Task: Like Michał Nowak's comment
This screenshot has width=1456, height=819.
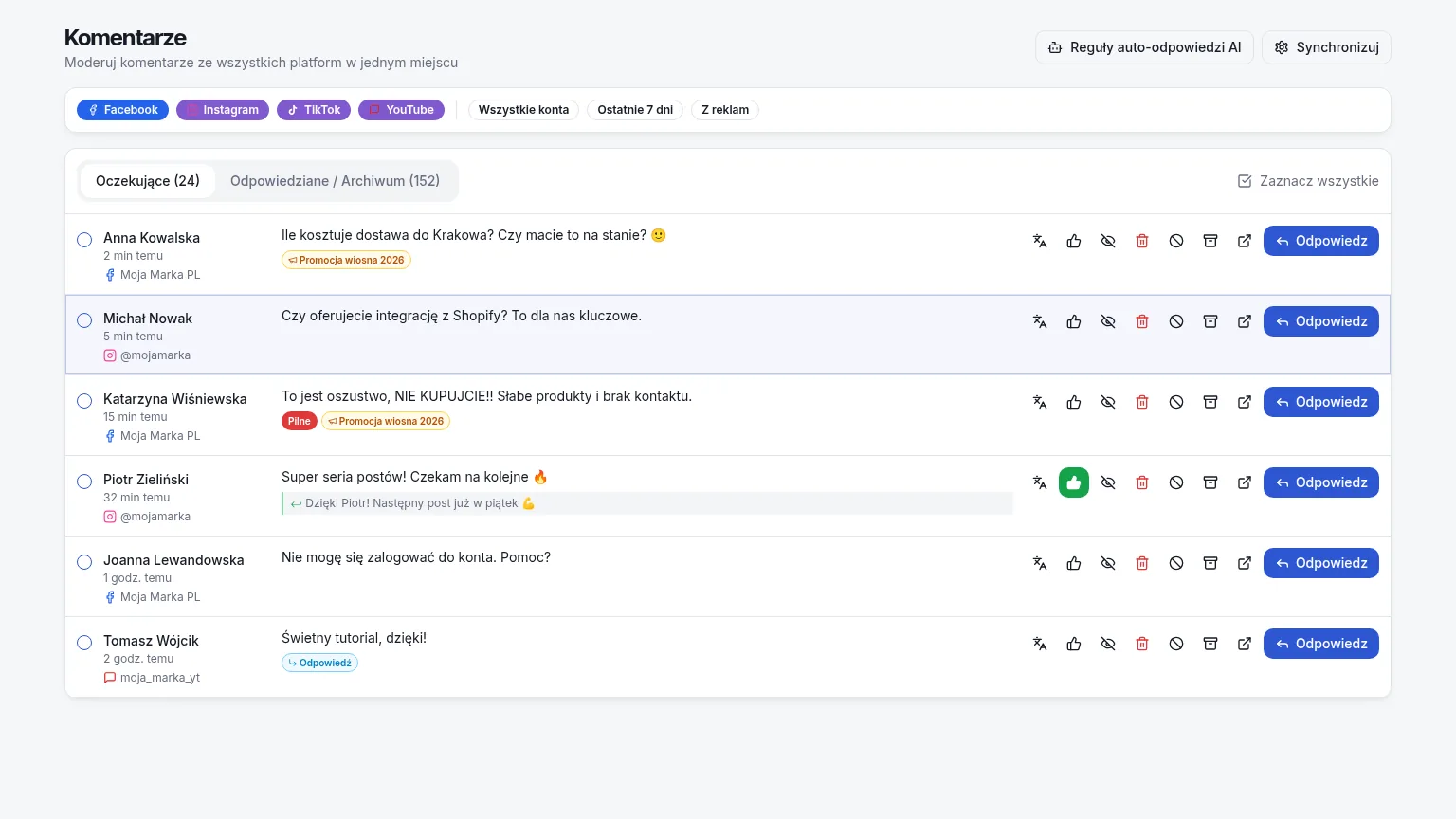Action: click(x=1074, y=321)
